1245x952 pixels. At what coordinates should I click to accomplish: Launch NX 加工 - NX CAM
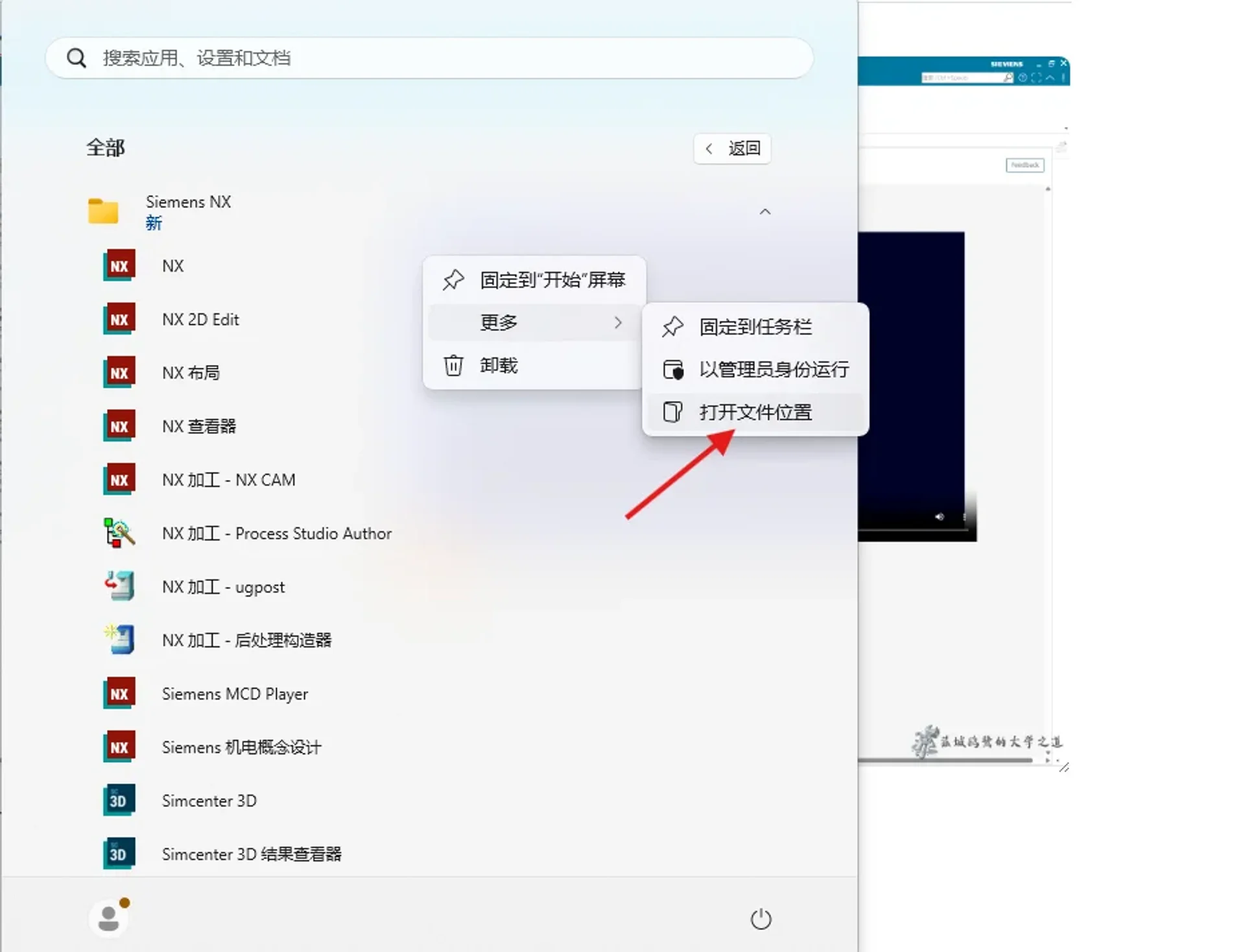228,479
